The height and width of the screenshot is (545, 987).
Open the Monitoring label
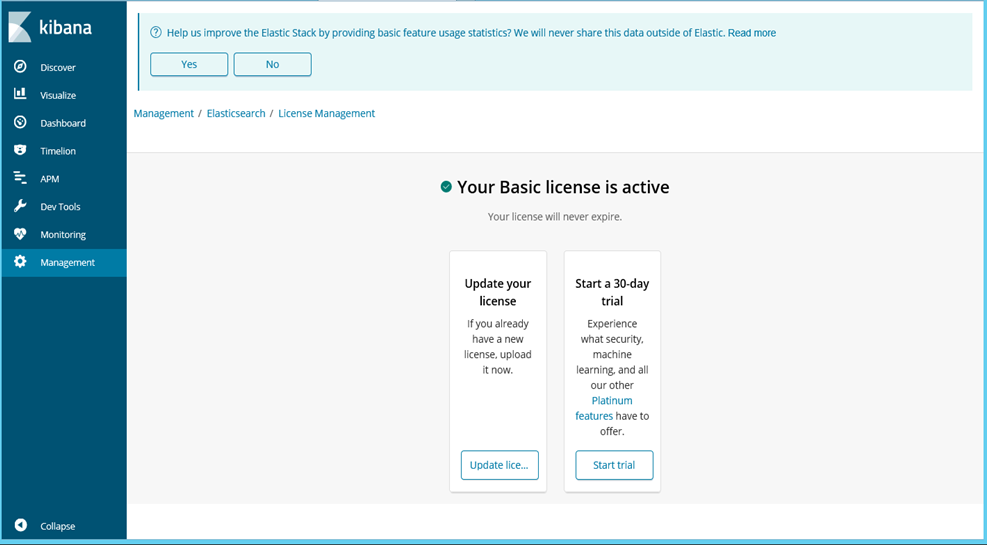click(x=63, y=235)
